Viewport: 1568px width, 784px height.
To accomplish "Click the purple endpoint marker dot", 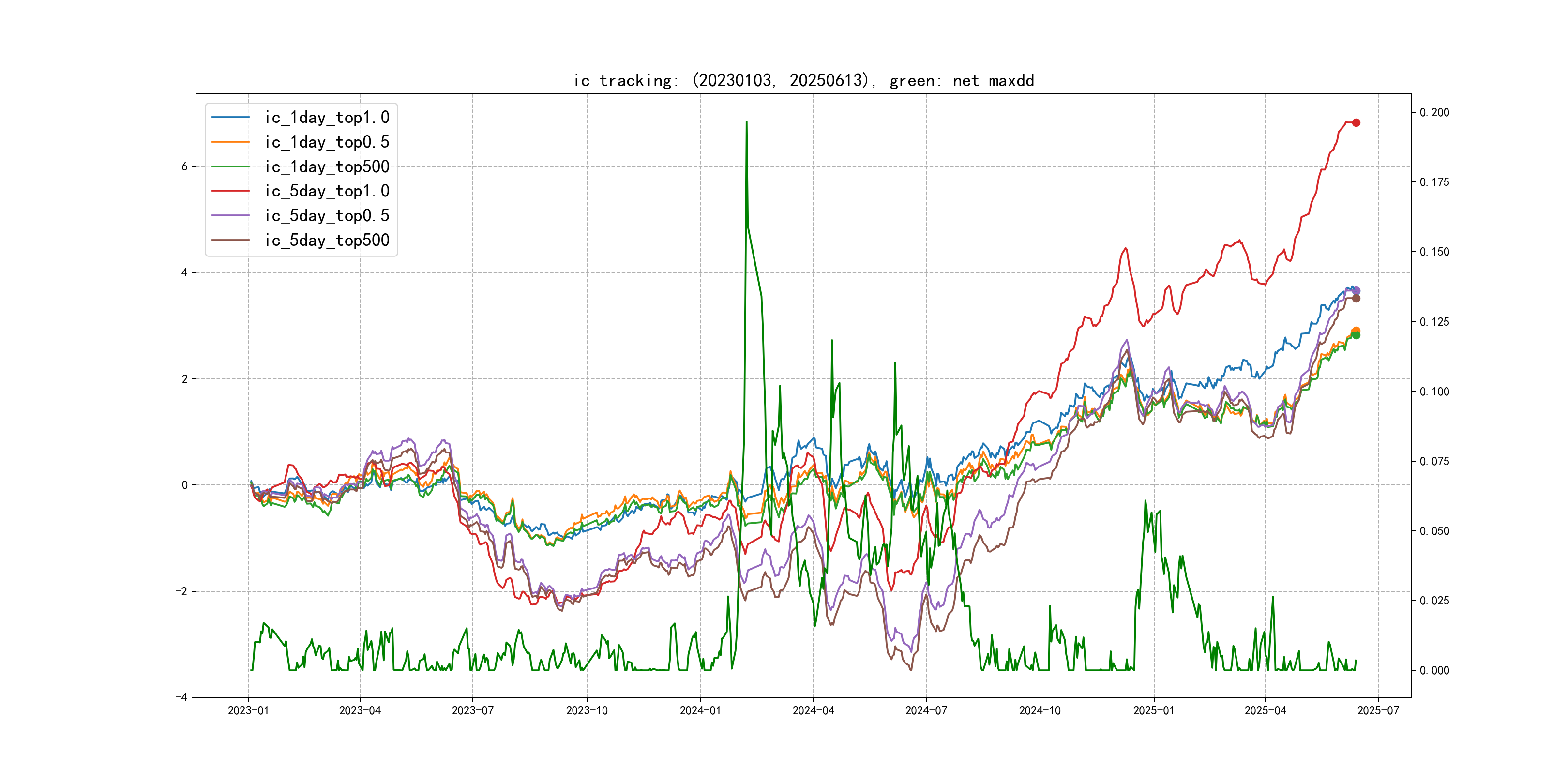I will pos(1356,291).
